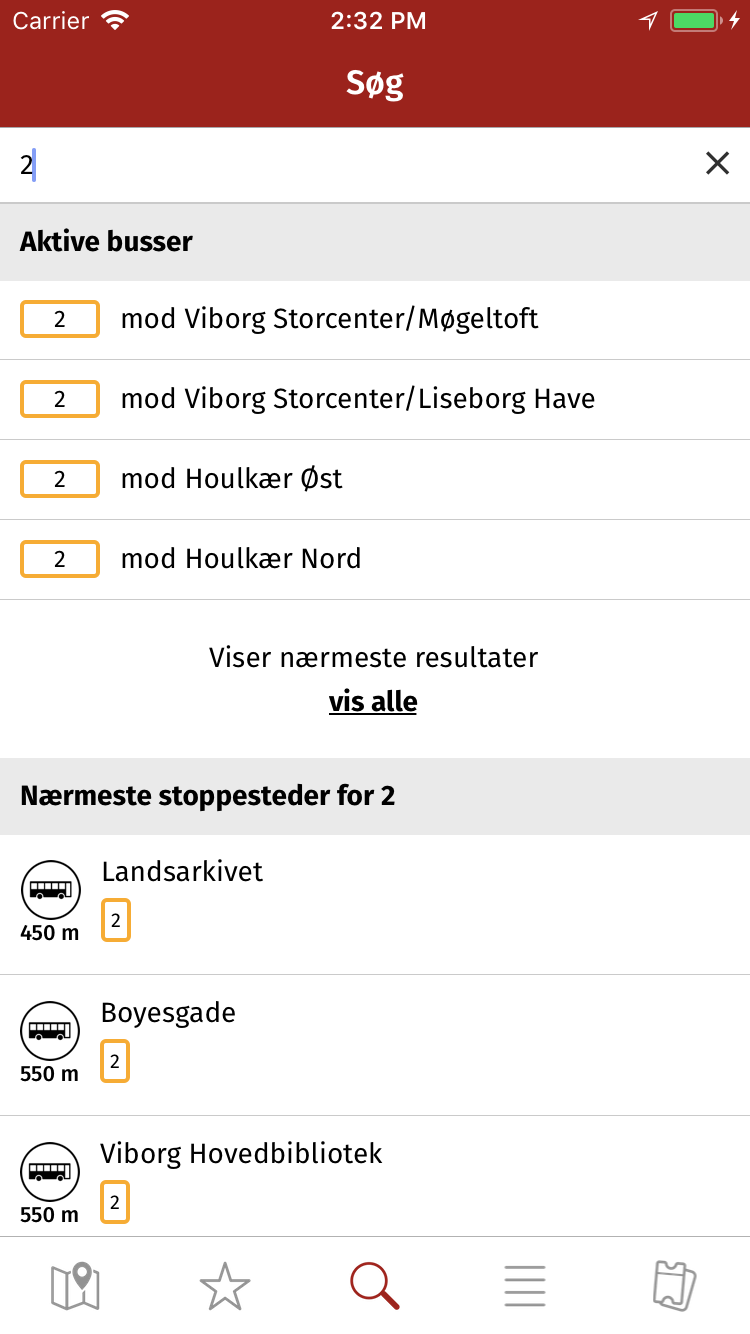This screenshot has height=1334, width=750.
Task: Open the Landsarkivet stop
Action: click(375, 905)
